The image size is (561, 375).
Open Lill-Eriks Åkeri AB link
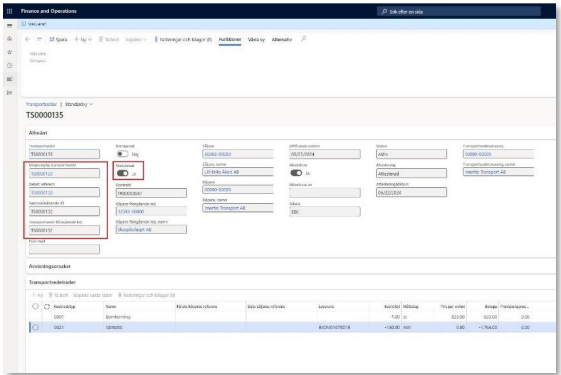point(221,172)
